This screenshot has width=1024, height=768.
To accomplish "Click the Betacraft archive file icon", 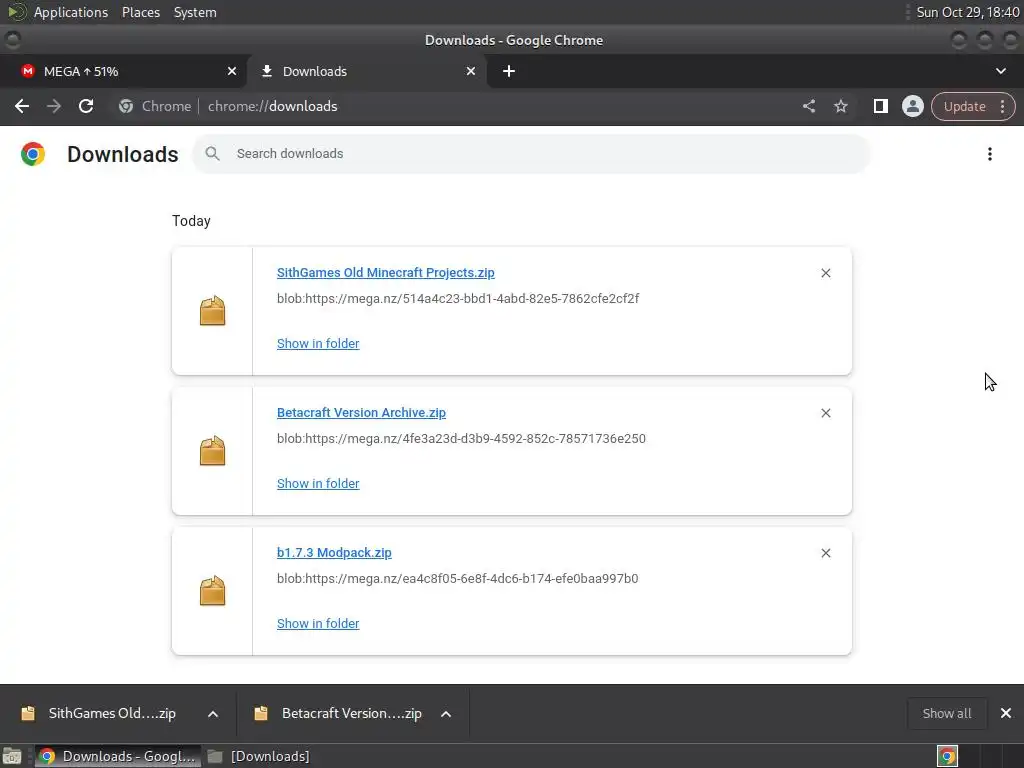I will tap(212, 451).
